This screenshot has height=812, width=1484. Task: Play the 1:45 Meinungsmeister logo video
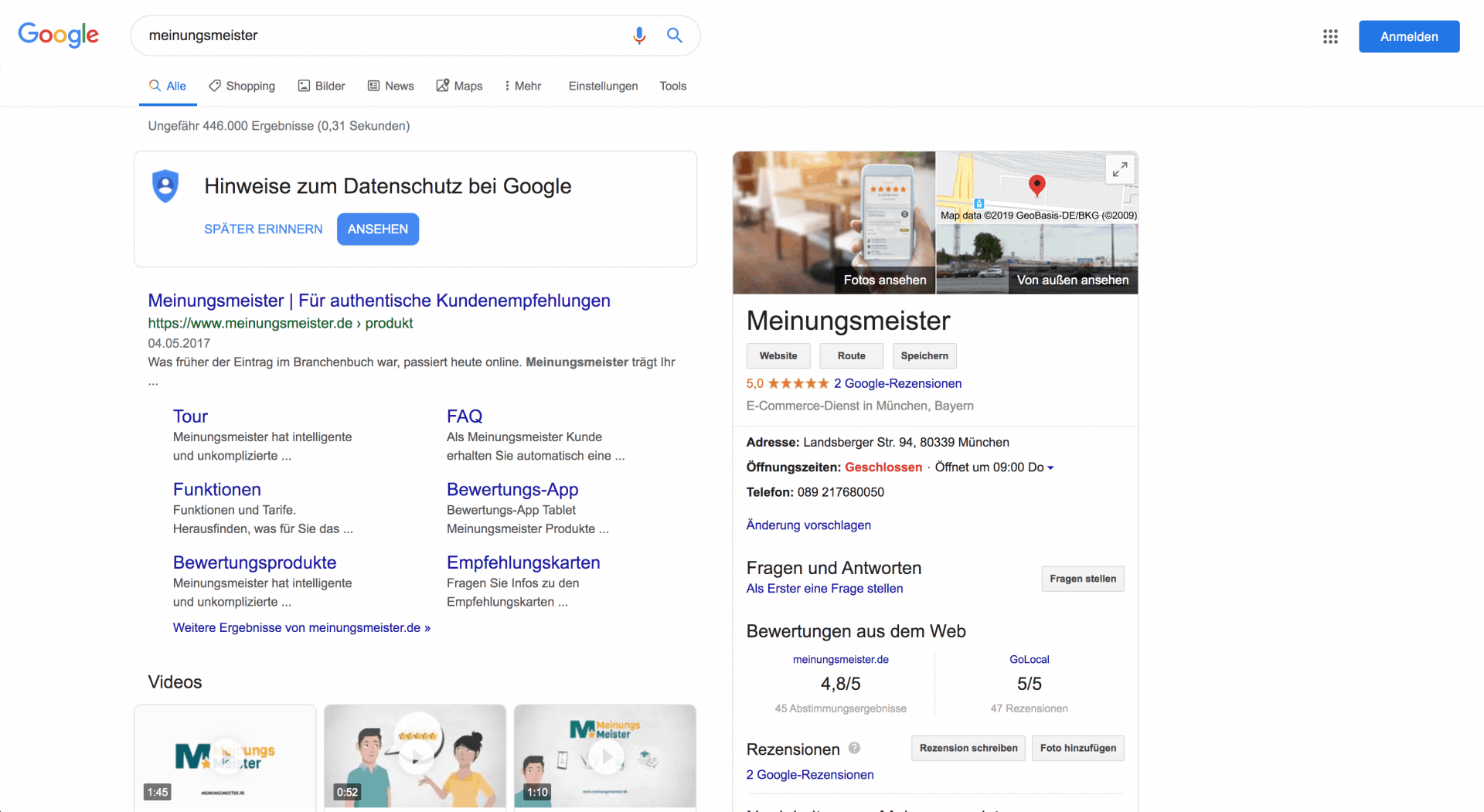(225, 756)
